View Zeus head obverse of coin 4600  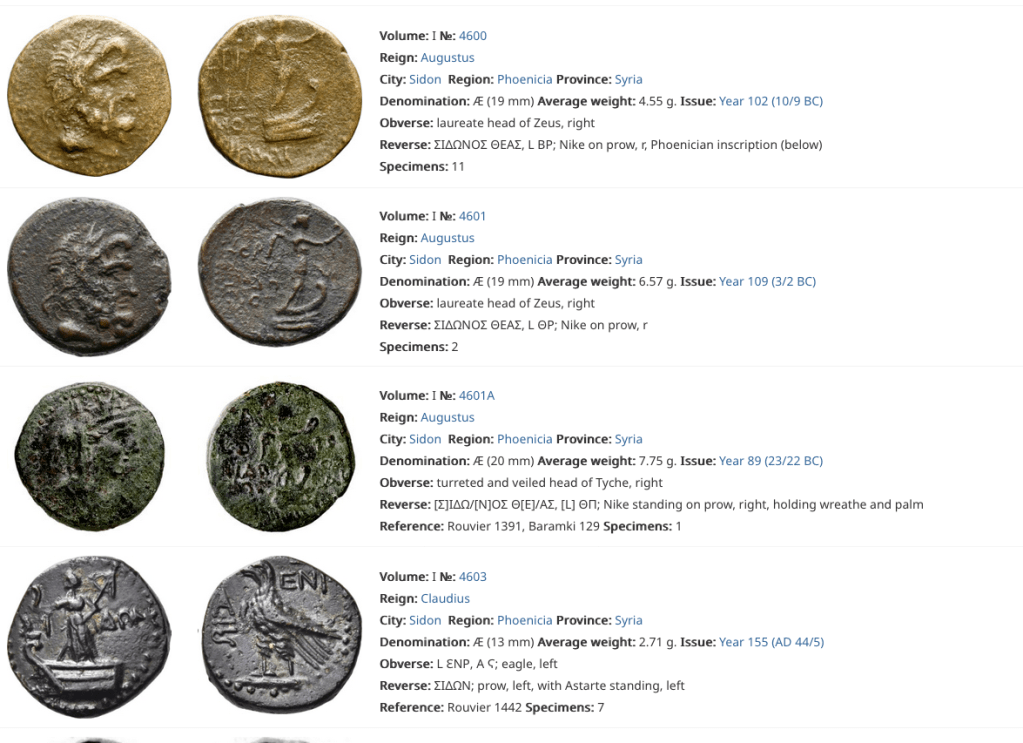tap(89, 96)
